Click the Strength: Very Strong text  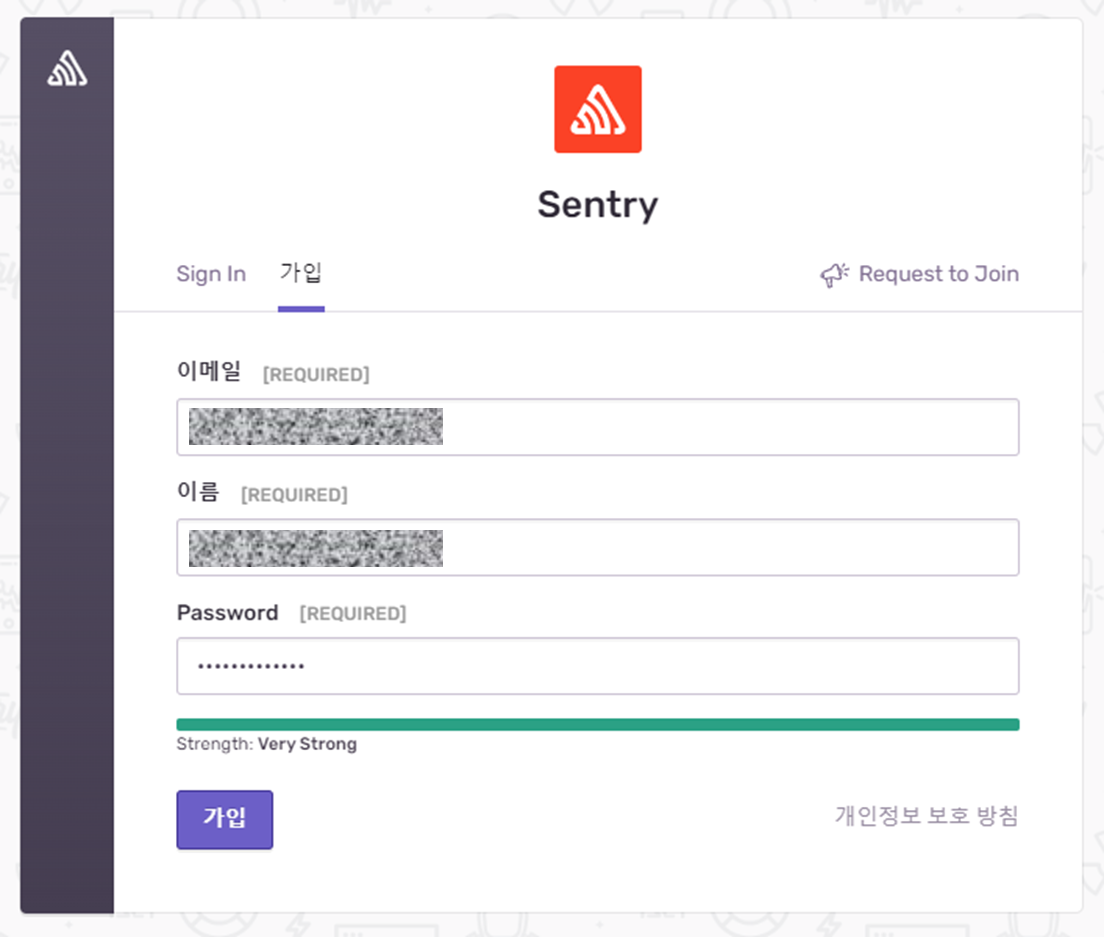[267, 744]
